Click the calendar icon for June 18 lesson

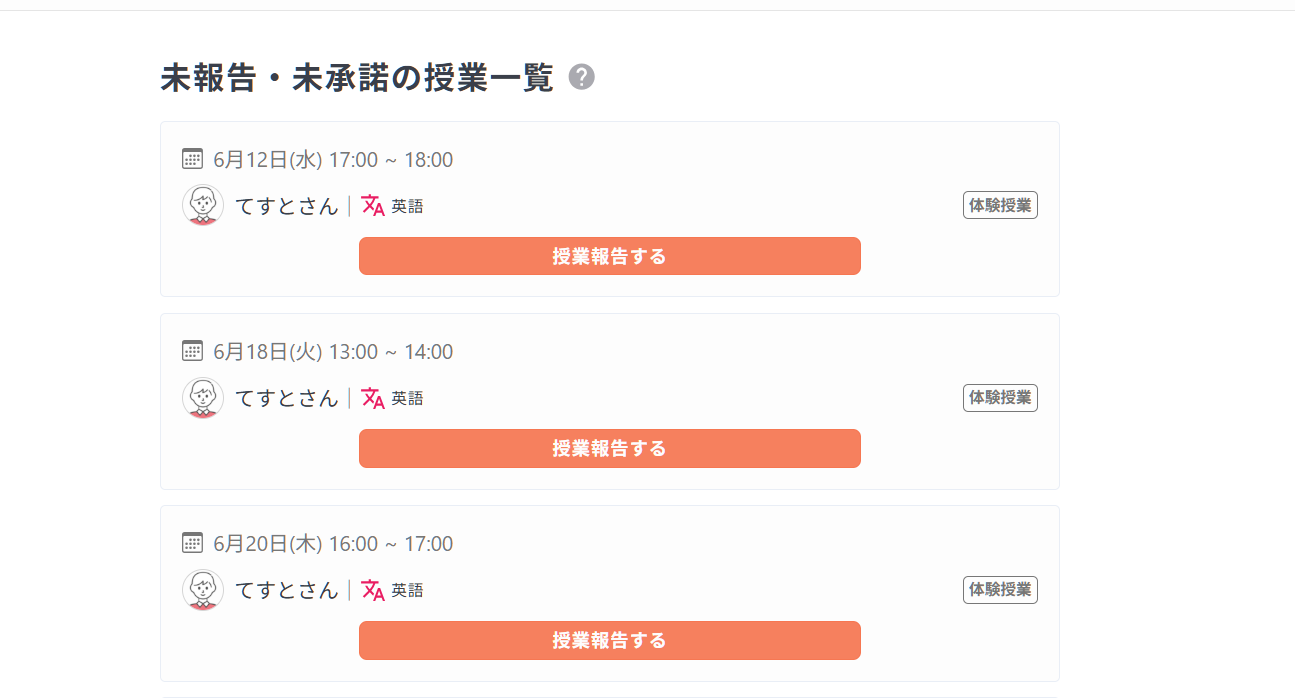point(192,351)
